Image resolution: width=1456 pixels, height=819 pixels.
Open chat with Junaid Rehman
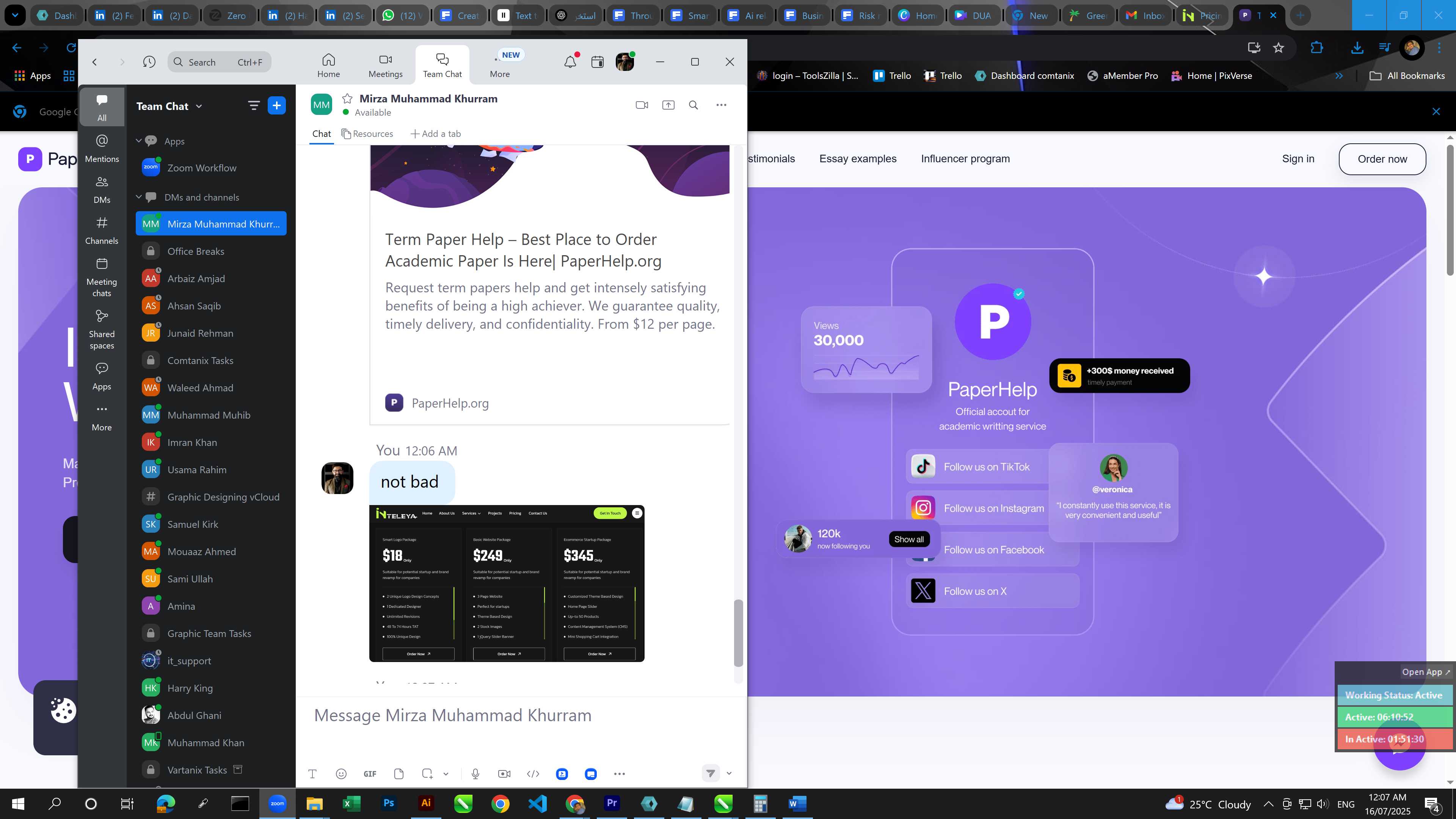(x=212, y=333)
